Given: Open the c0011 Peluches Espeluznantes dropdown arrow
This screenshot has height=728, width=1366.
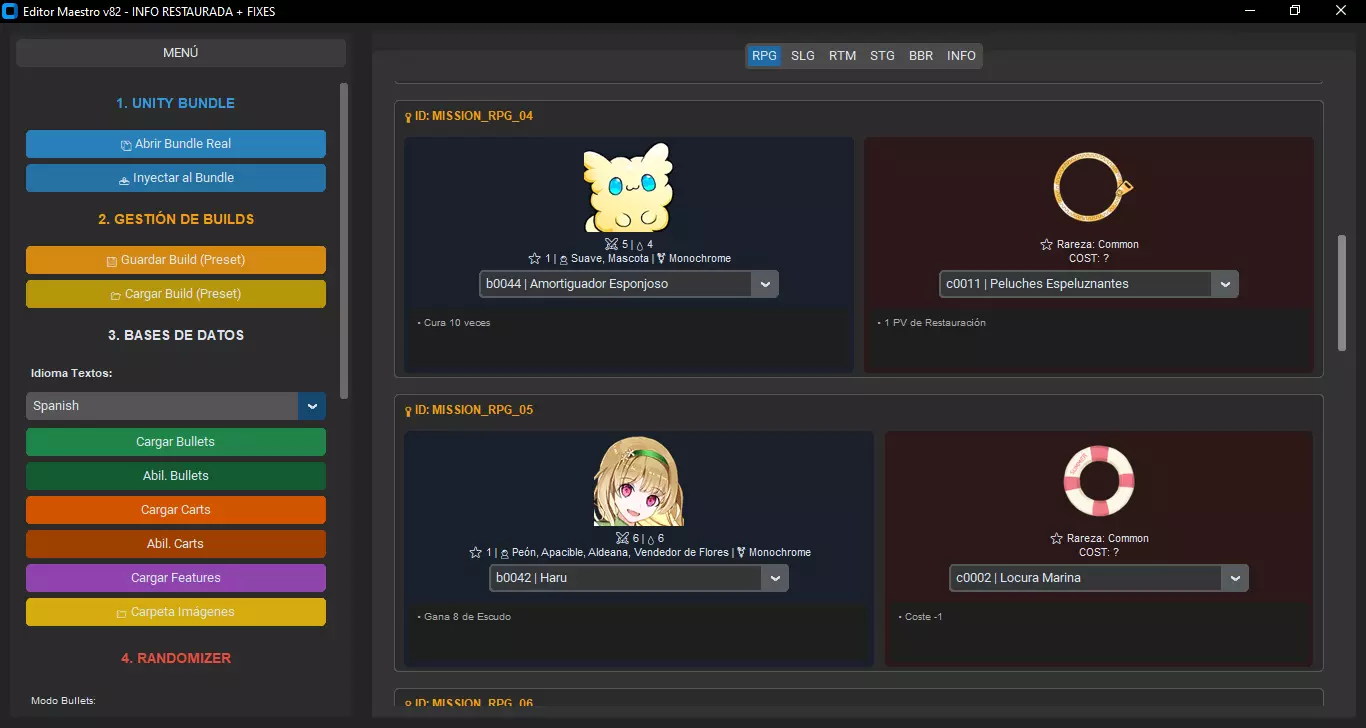Looking at the screenshot, I should pyautogui.click(x=1225, y=284).
